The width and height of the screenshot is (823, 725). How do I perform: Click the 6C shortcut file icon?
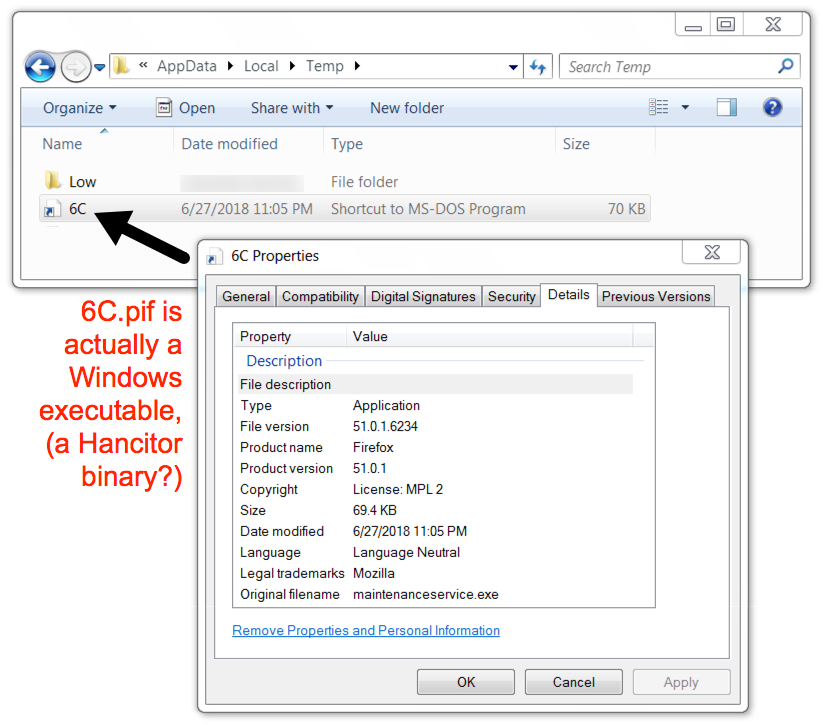point(51,209)
